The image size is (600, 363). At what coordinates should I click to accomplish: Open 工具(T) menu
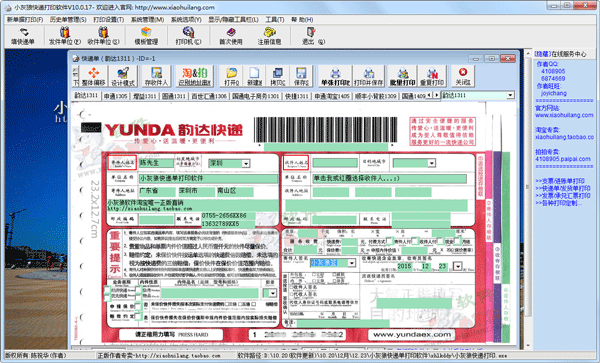coord(275,20)
